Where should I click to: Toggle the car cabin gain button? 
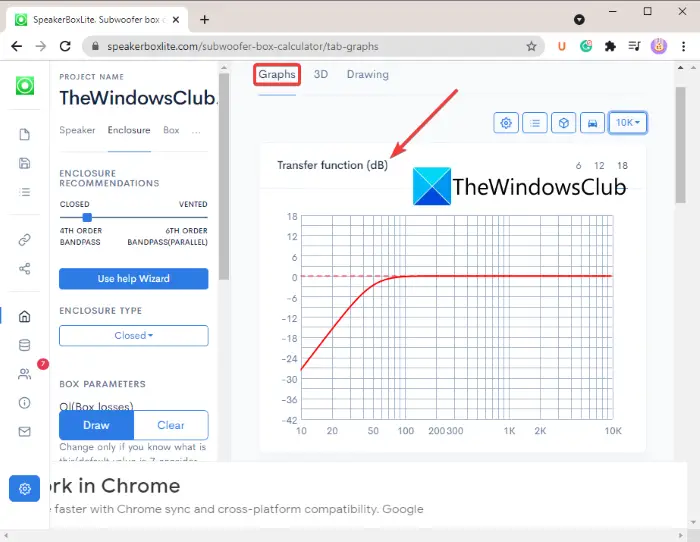pos(592,122)
